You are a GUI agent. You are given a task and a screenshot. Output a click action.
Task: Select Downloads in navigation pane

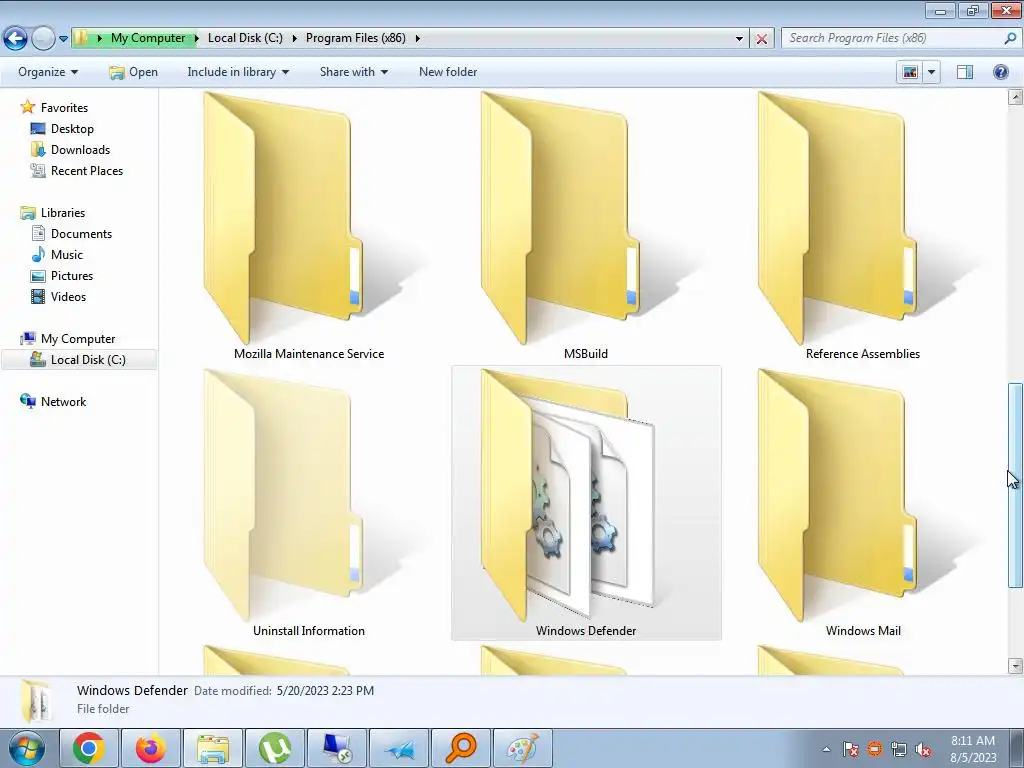pos(80,150)
